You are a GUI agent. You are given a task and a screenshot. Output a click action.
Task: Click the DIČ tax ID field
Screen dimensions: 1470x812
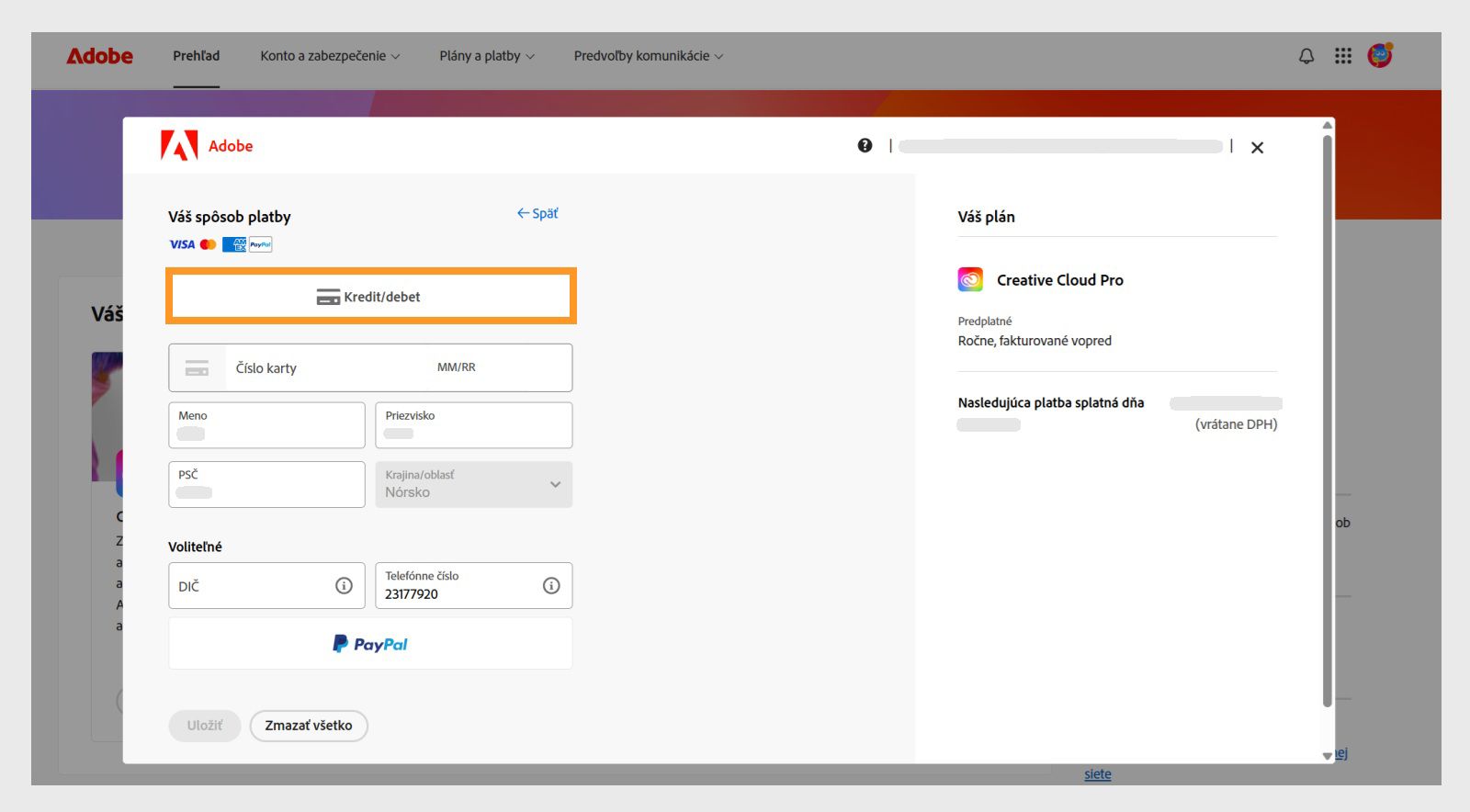click(x=266, y=586)
